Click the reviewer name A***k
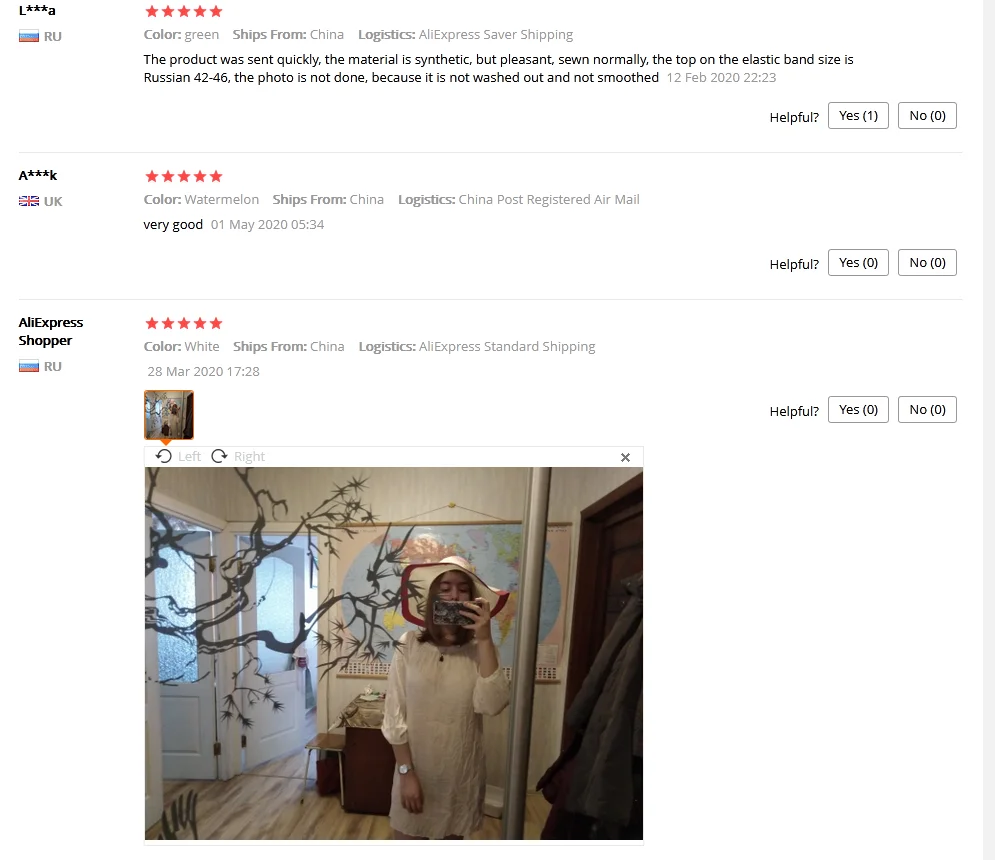Viewport: 995px width, 860px height. click(37, 175)
